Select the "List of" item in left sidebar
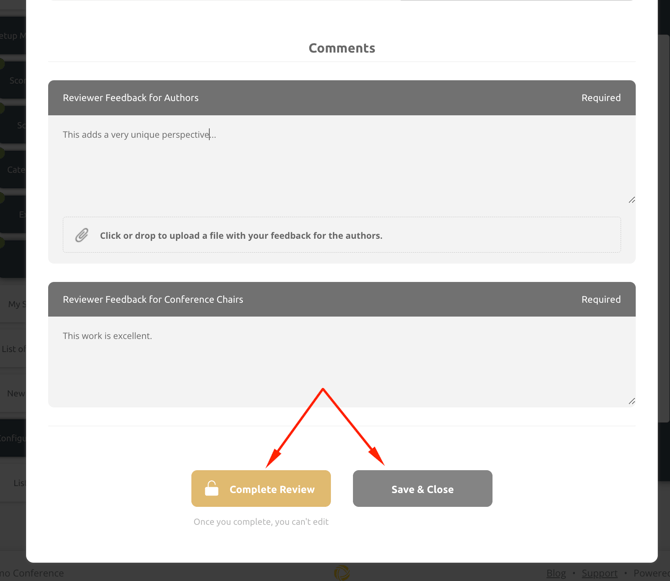This screenshot has width=670, height=581. point(13,349)
